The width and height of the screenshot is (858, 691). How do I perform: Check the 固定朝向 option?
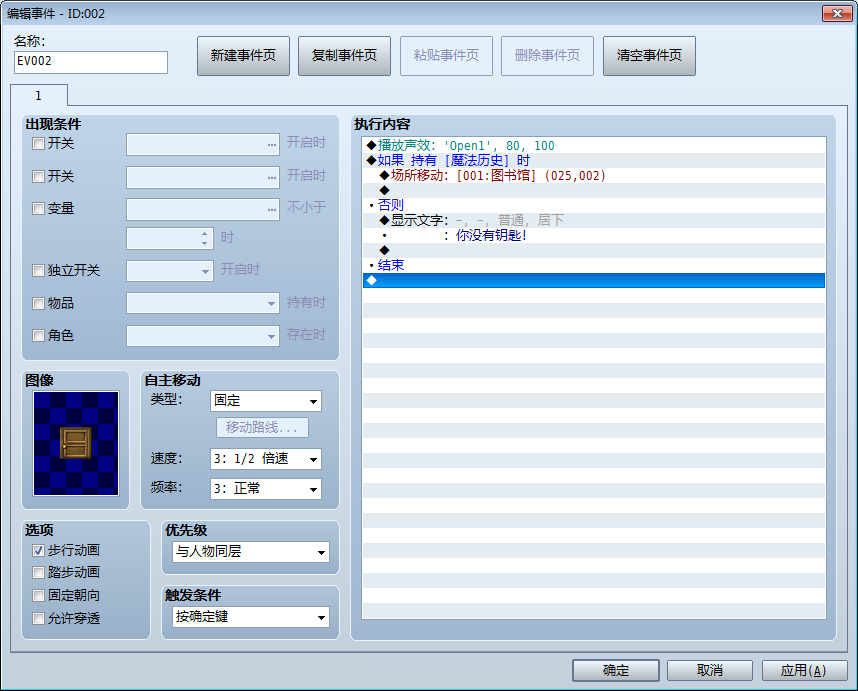(38, 595)
